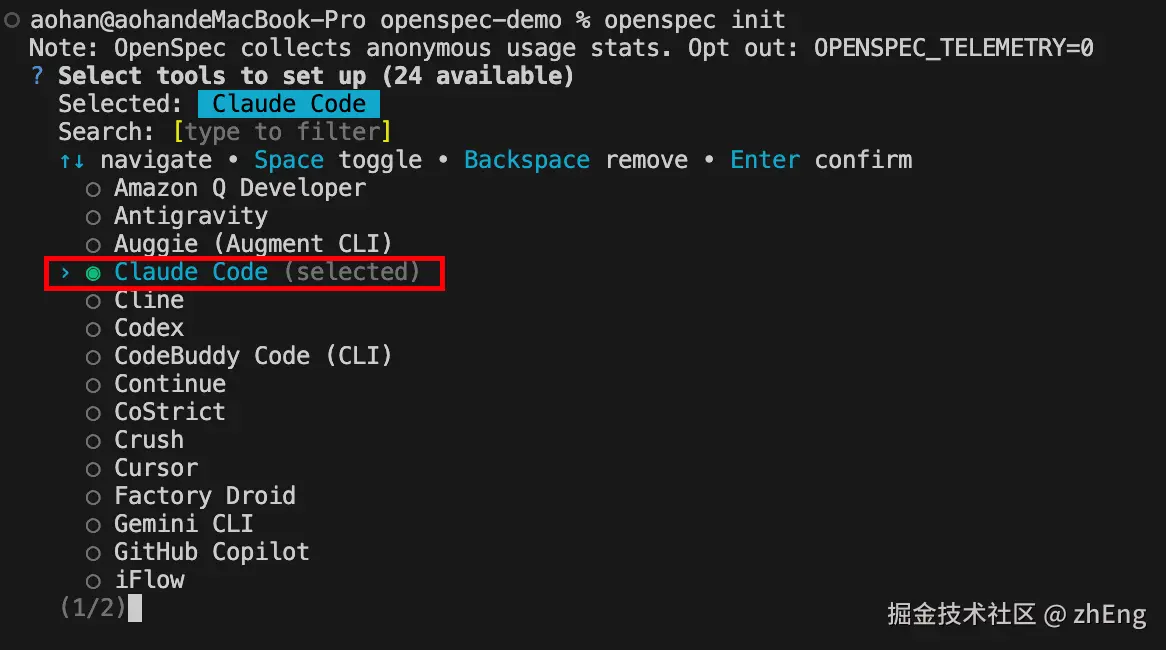Toggle the Antigravity radio circle
The width and height of the screenshot is (1166, 650).
(x=93, y=217)
